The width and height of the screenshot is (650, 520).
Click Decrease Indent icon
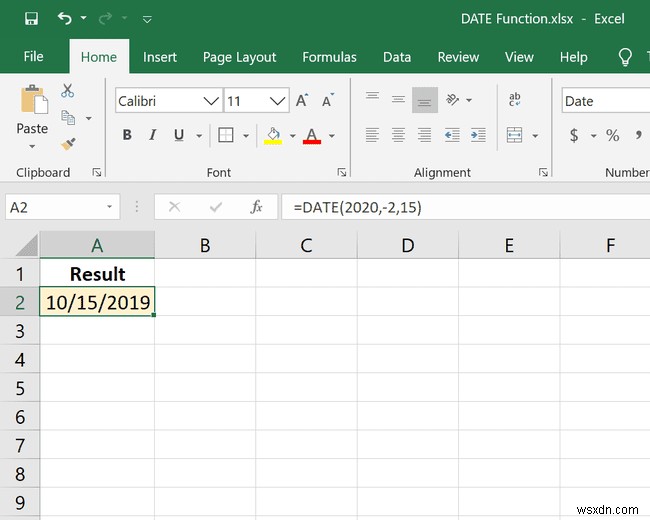click(452, 135)
